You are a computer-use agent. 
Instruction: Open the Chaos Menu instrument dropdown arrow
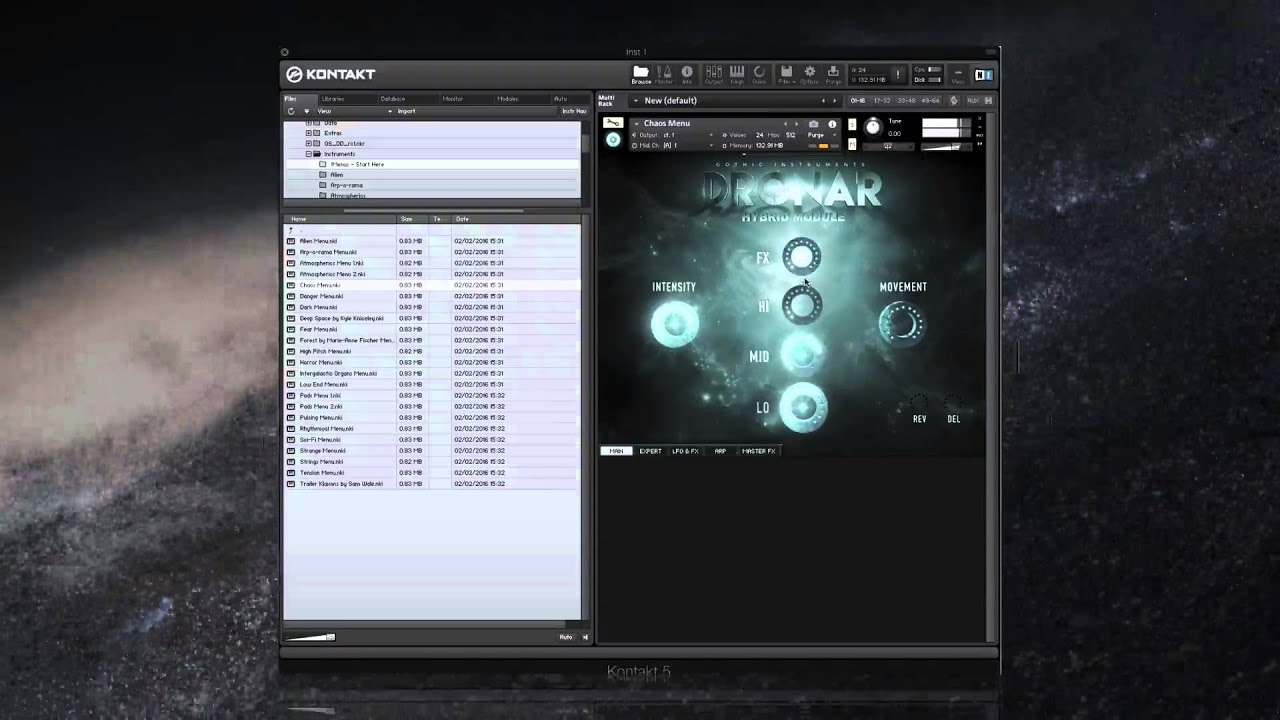636,124
